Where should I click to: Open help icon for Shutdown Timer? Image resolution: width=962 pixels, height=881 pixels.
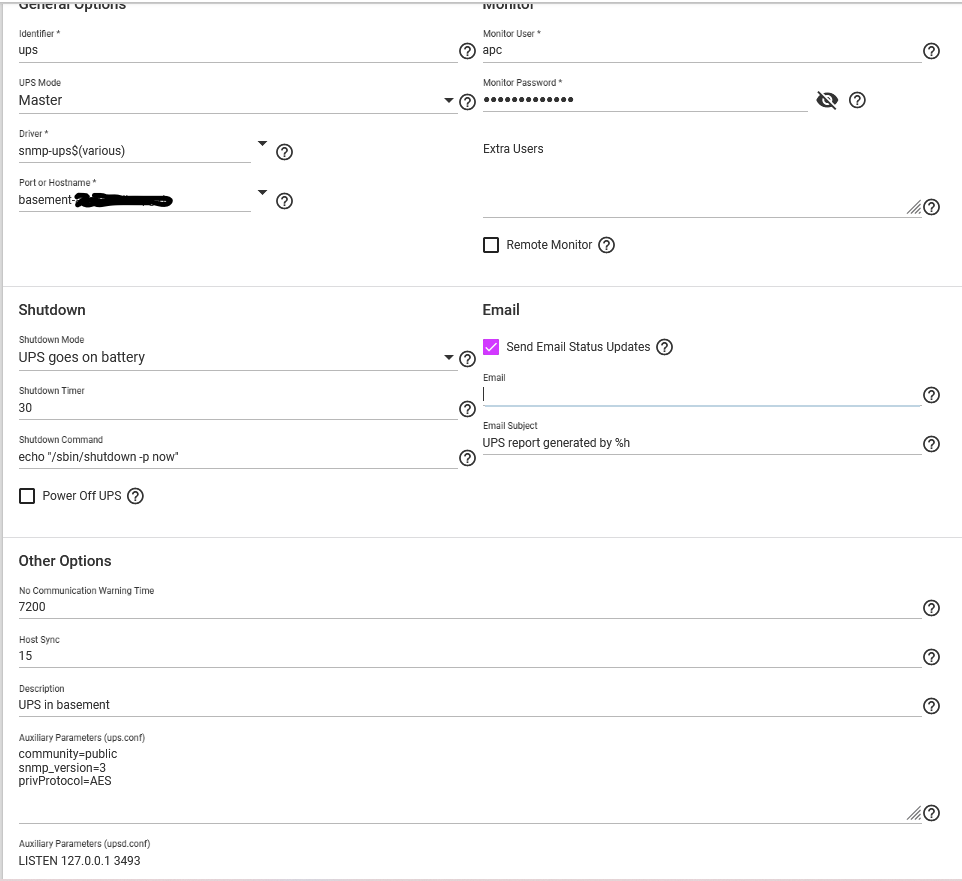coord(468,409)
